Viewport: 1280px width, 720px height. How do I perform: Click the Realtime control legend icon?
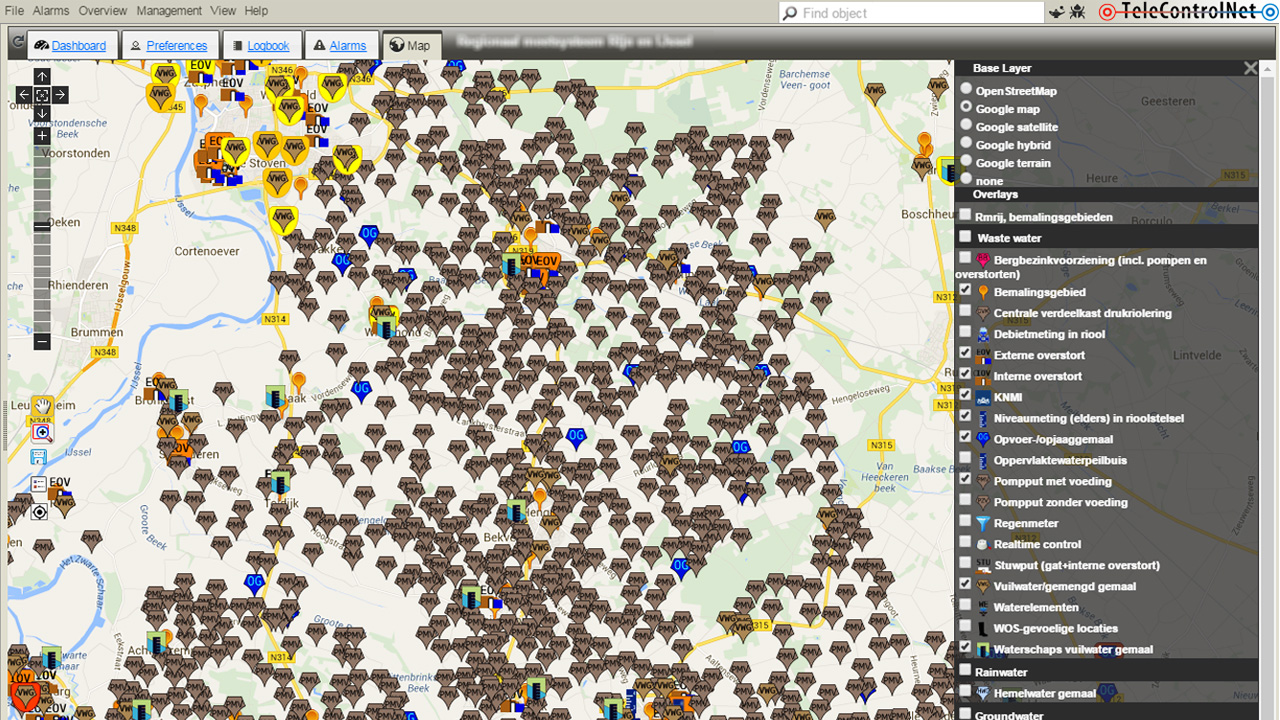[x=983, y=544]
